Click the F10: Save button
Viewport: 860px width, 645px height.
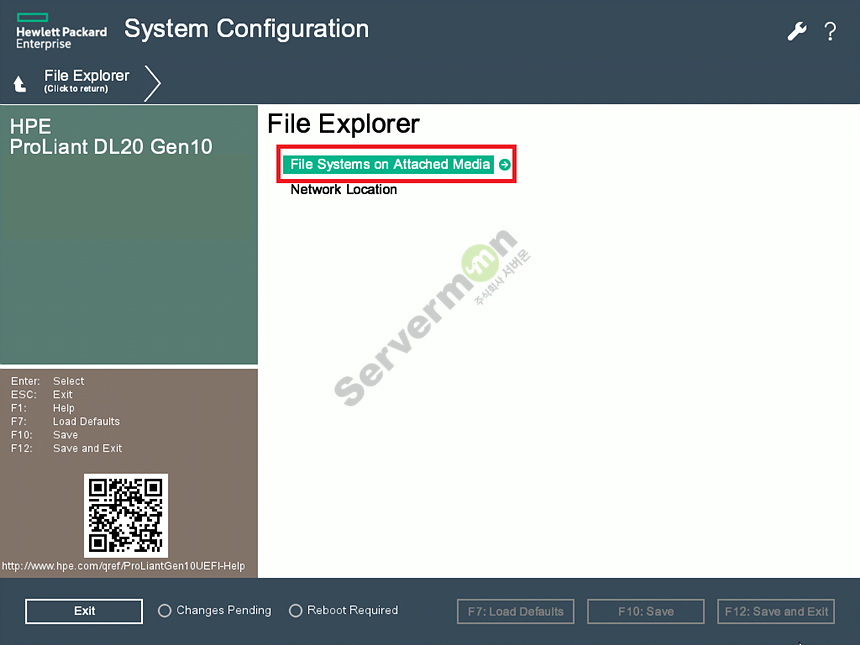tap(646, 611)
